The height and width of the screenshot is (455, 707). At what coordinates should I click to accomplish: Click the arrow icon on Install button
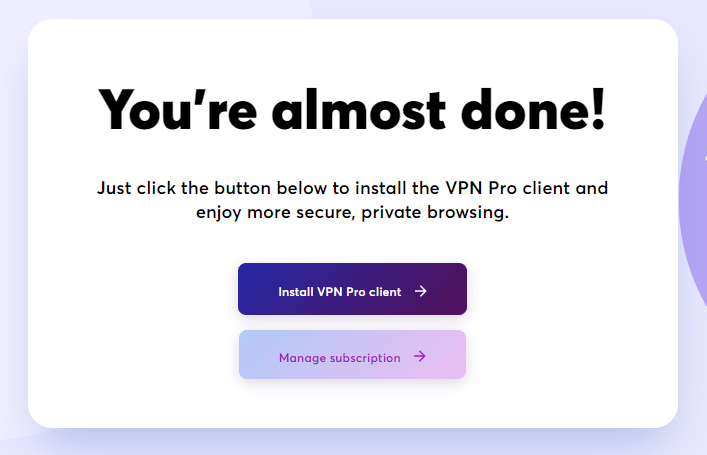(x=421, y=292)
